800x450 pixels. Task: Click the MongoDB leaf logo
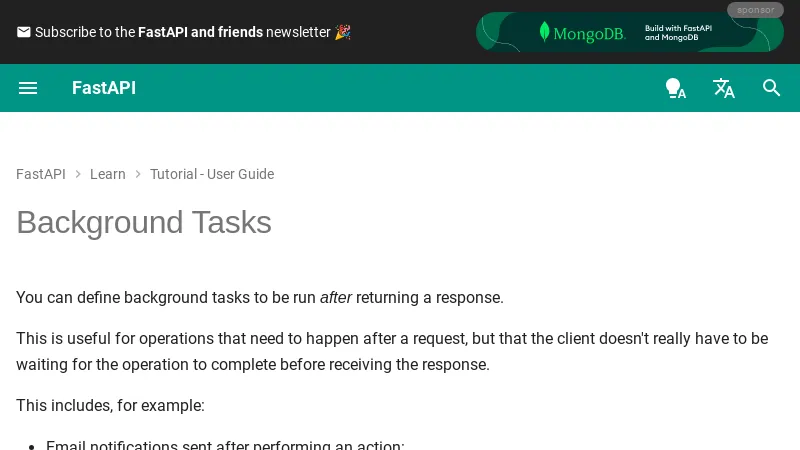pos(544,32)
